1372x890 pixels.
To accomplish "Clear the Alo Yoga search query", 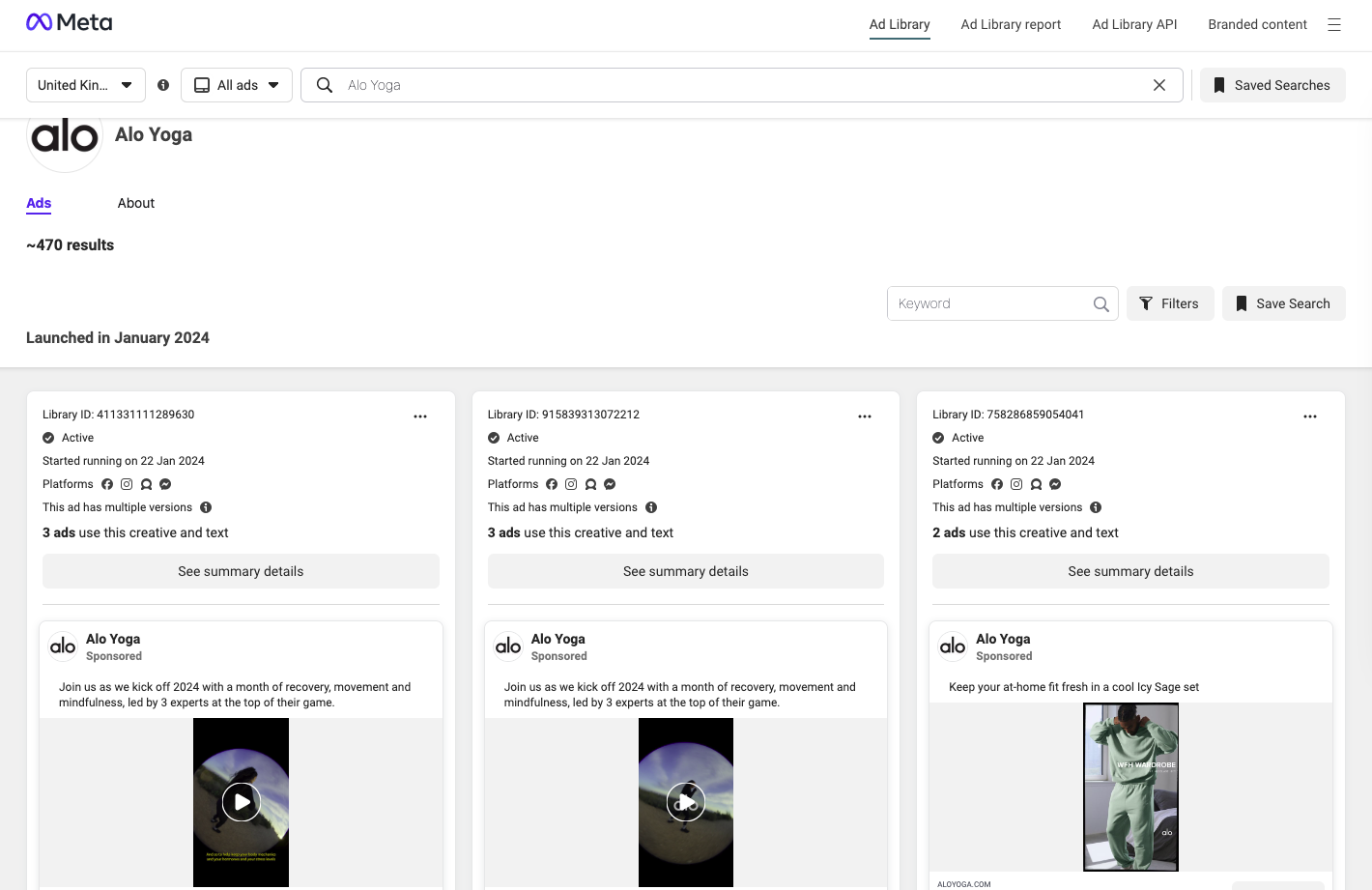I will (1158, 85).
